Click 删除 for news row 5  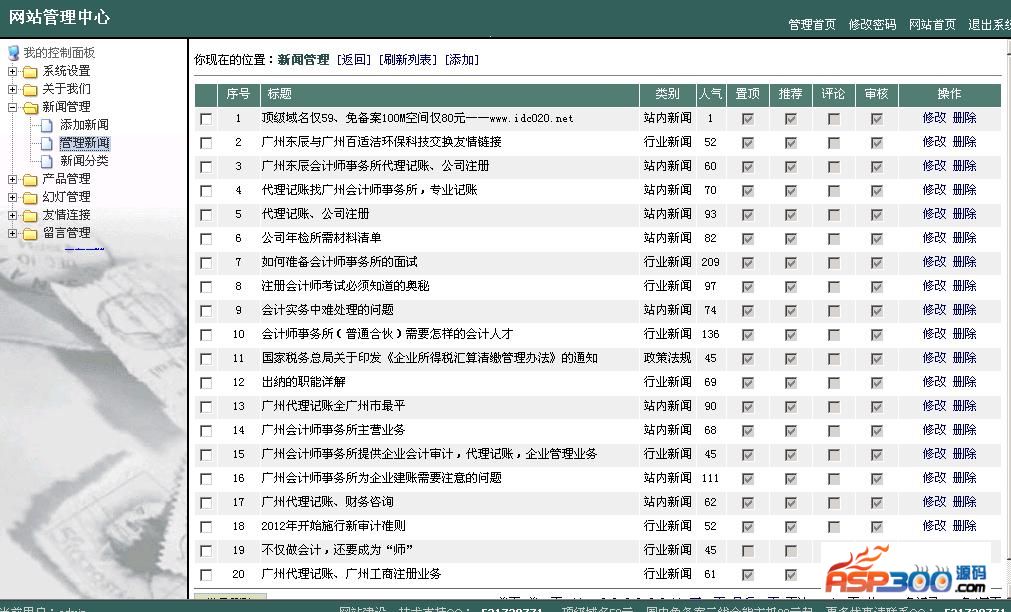pyautogui.click(x=964, y=214)
